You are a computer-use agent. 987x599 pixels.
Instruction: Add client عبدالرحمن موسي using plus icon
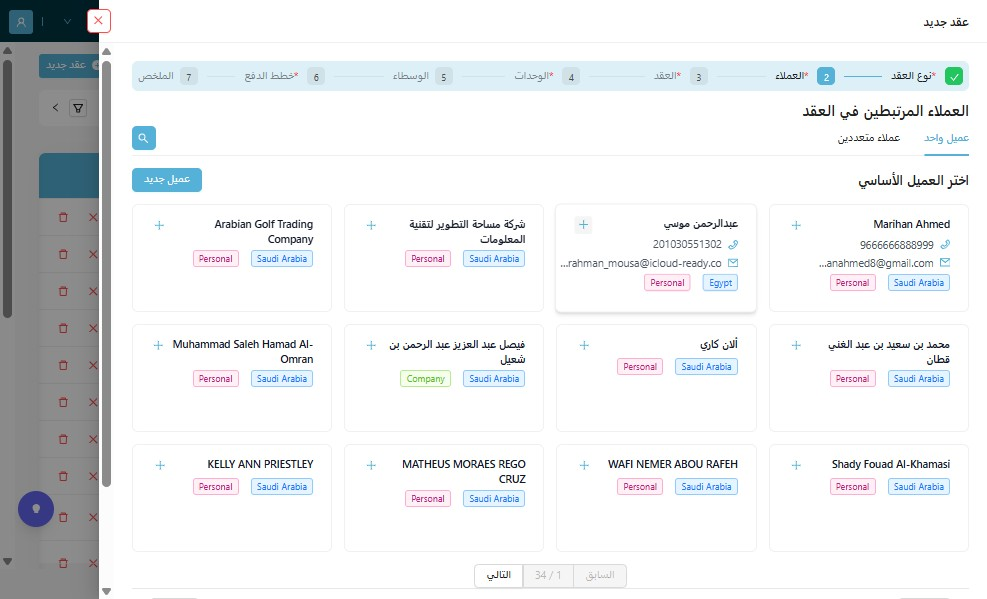(x=584, y=225)
